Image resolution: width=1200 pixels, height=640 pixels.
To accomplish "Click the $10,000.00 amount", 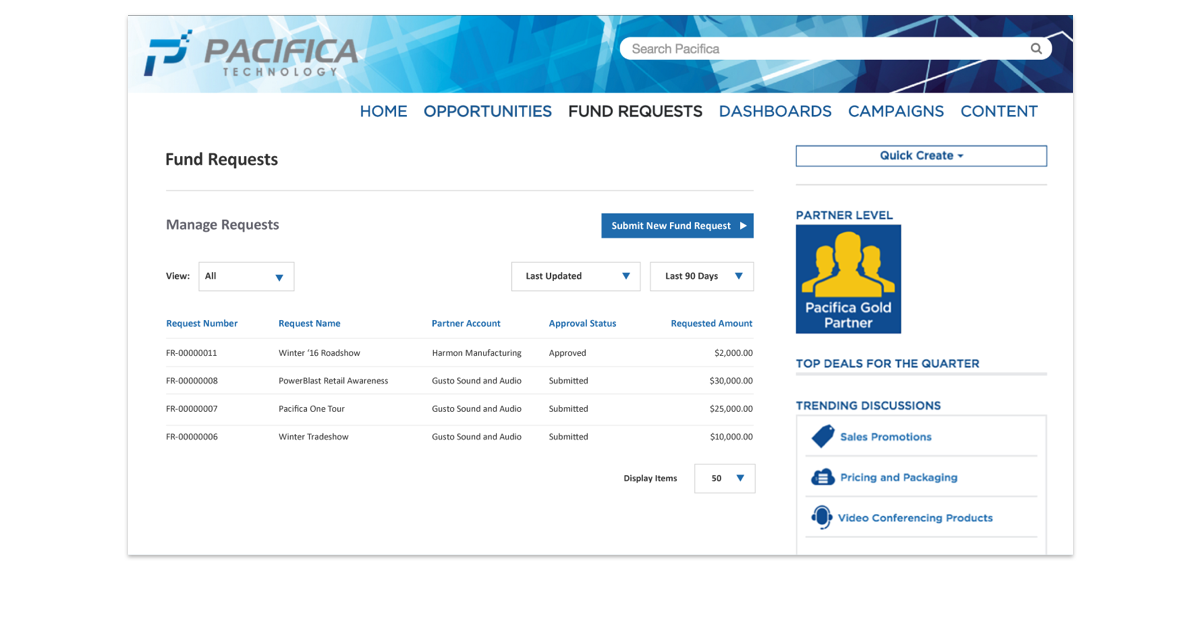I will pyautogui.click(x=731, y=437).
